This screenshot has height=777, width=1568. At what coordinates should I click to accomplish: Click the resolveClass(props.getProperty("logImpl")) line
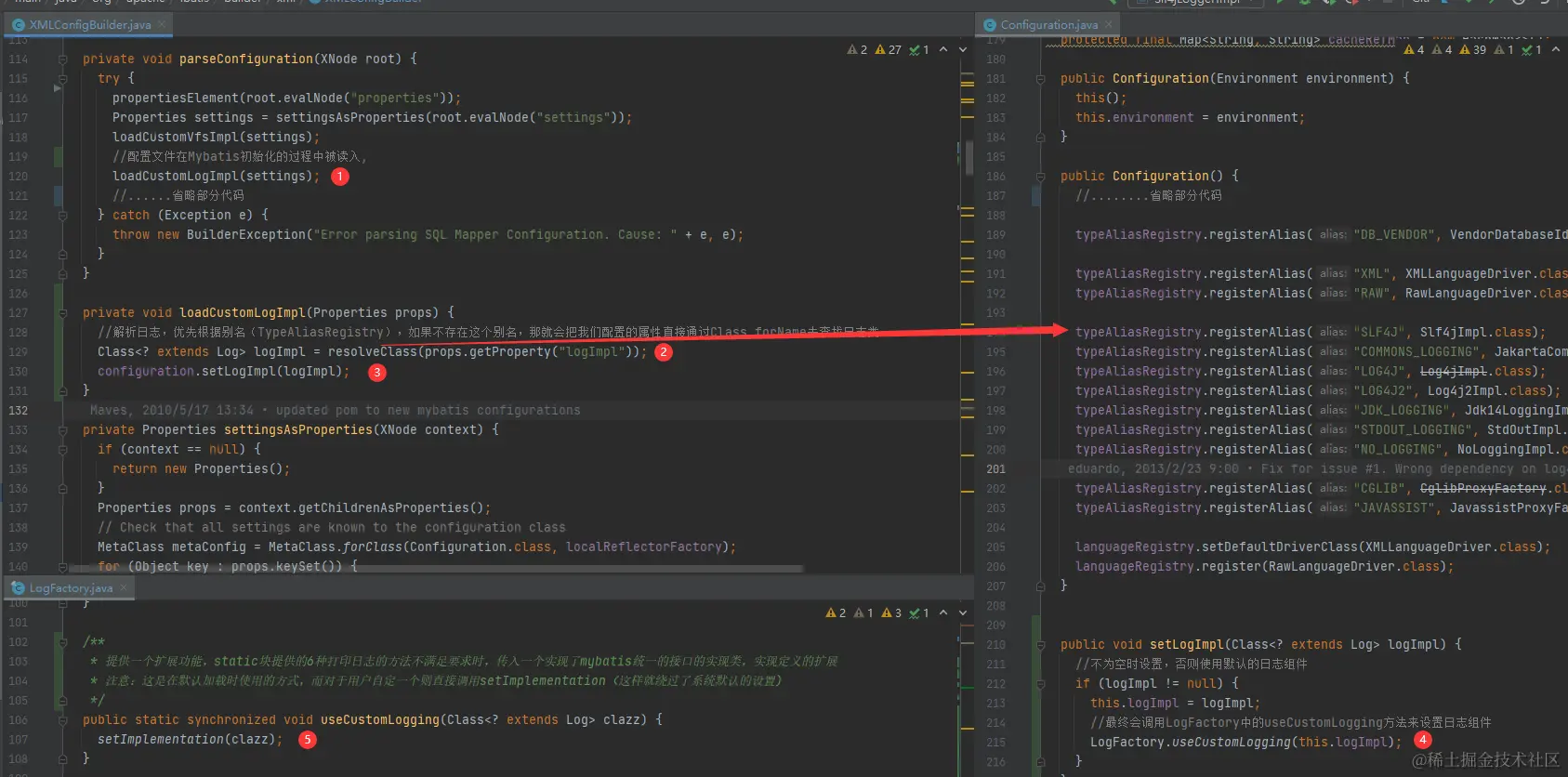pos(372,351)
